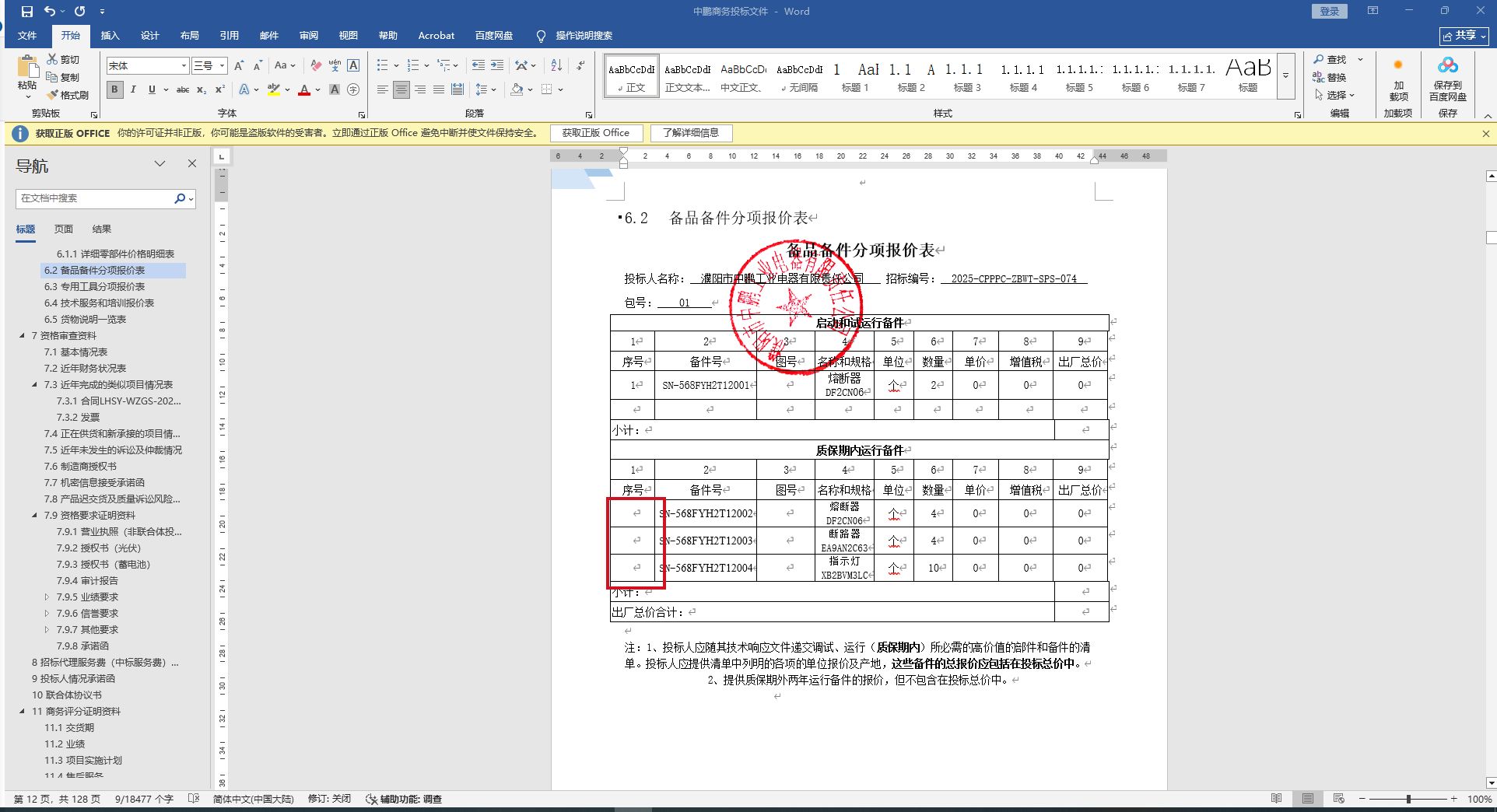Align the paragraph text to the right

click(420, 90)
